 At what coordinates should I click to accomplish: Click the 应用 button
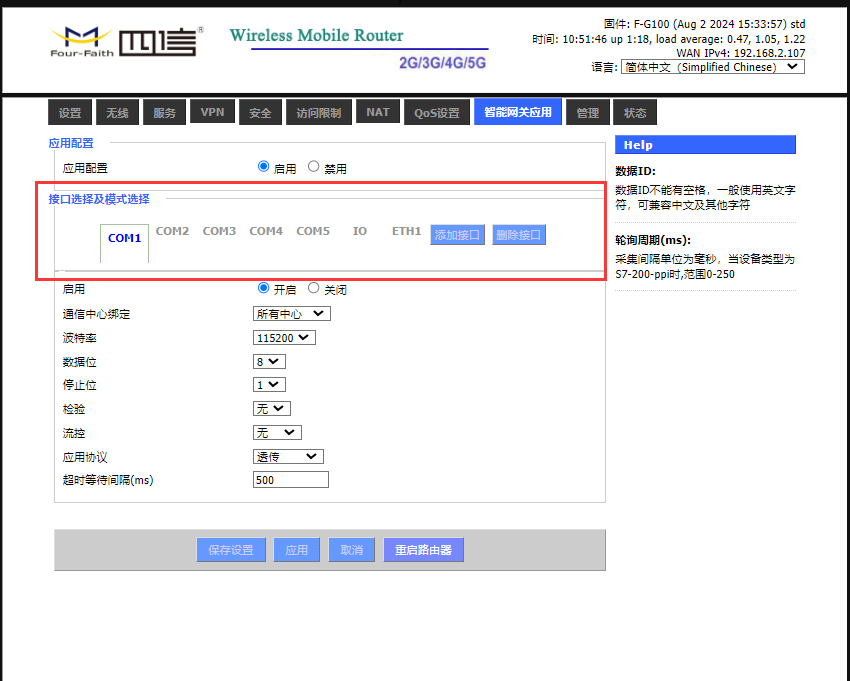297,550
